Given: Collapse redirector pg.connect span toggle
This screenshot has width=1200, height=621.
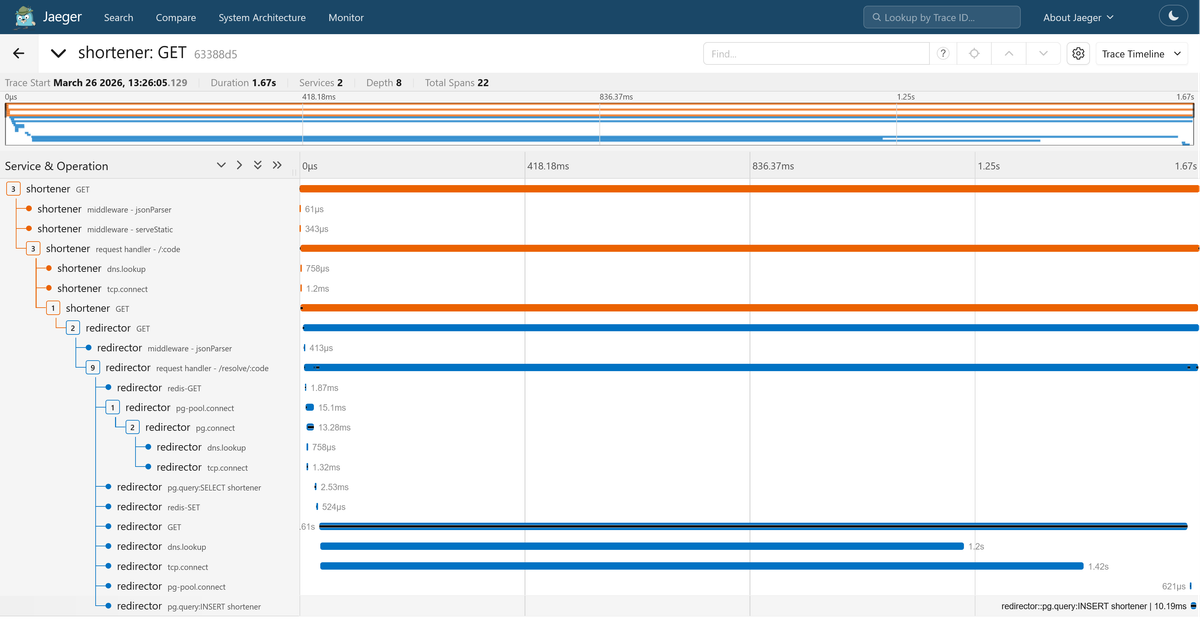Looking at the screenshot, I should pos(133,427).
